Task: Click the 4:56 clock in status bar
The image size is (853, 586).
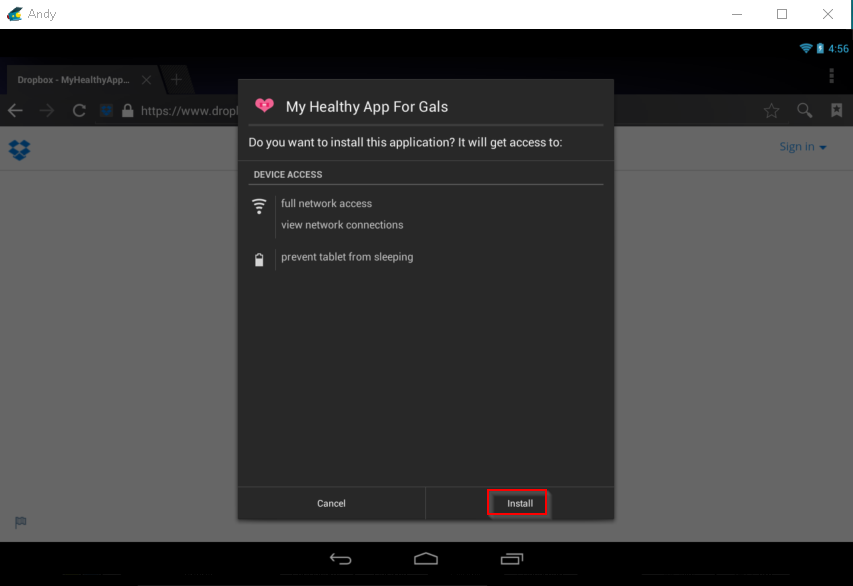Action: coord(838,49)
